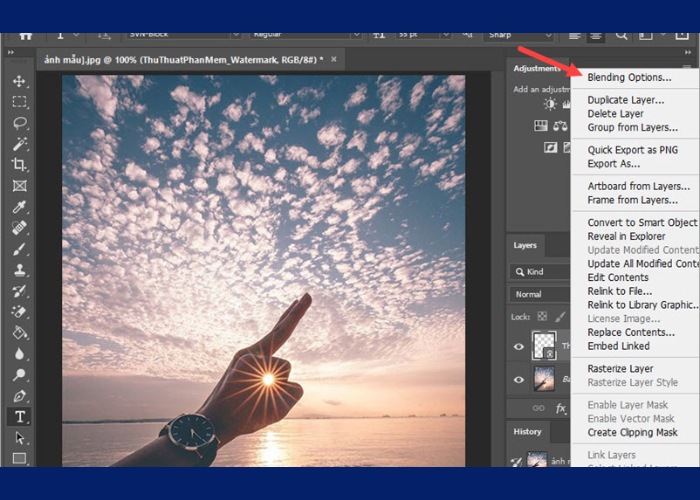Hide the Background layer
The width and height of the screenshot is (700, 500).
pyautogui.click(x=518, y=379)
